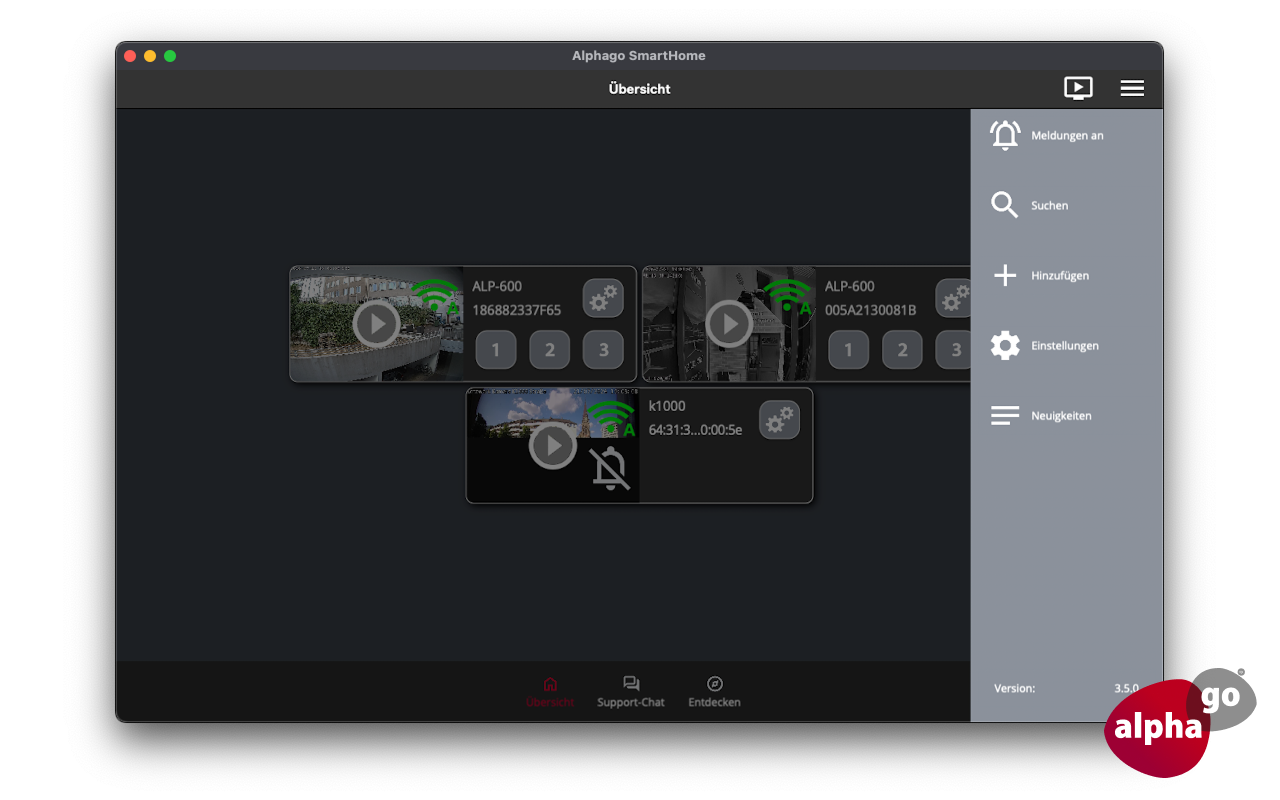
Task: Click the device ID 186882337F65 text
Action: pos(517,310)
